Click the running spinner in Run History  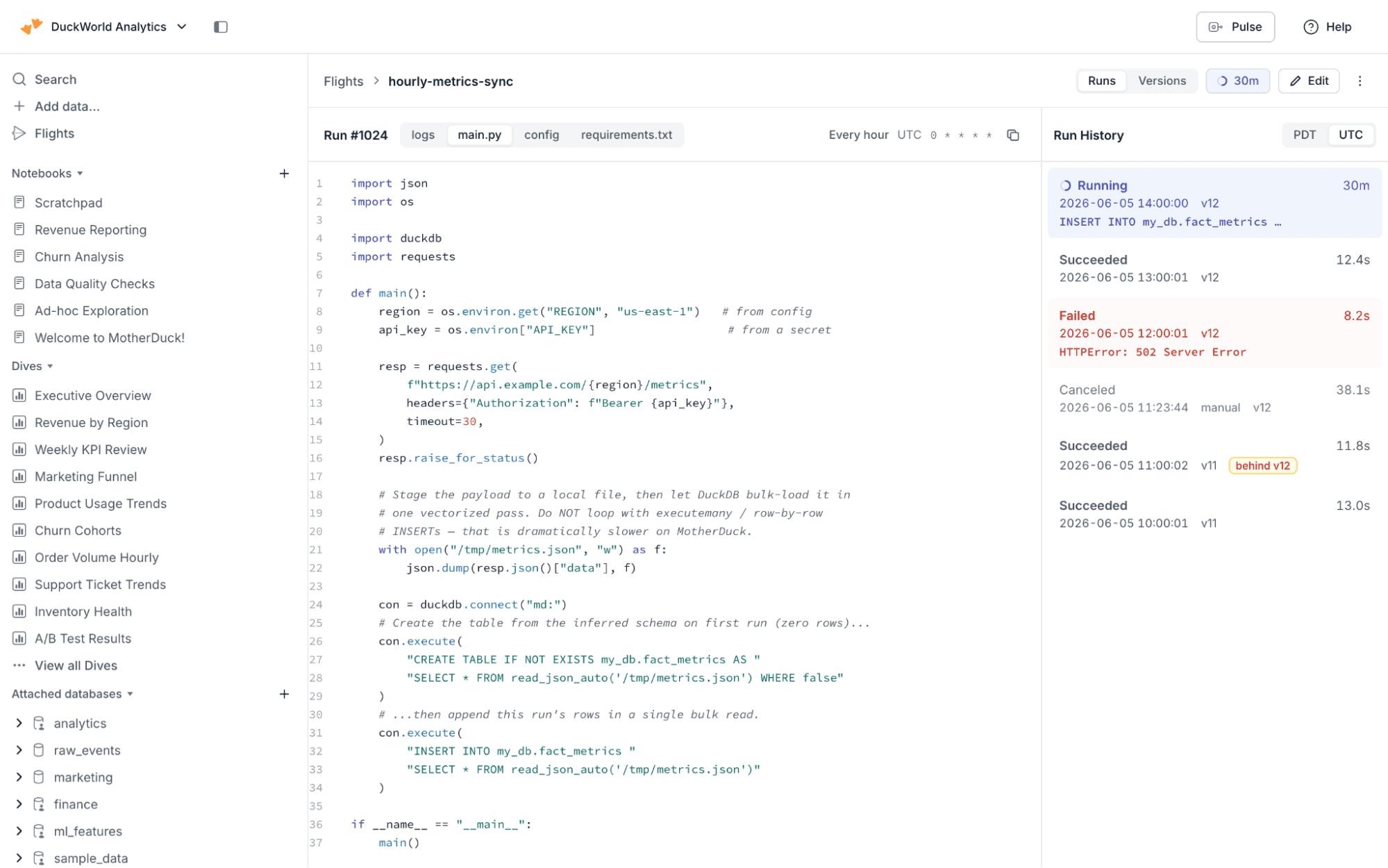point(1066,185)
